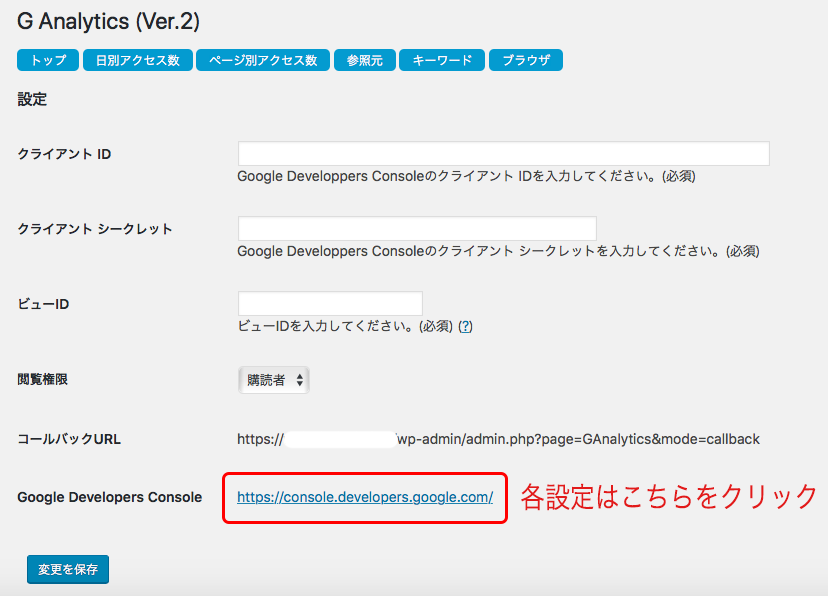Select the 参照元 tab
Image resolution: width=828 pixels, height=596 pixels.
click(364, 60)
